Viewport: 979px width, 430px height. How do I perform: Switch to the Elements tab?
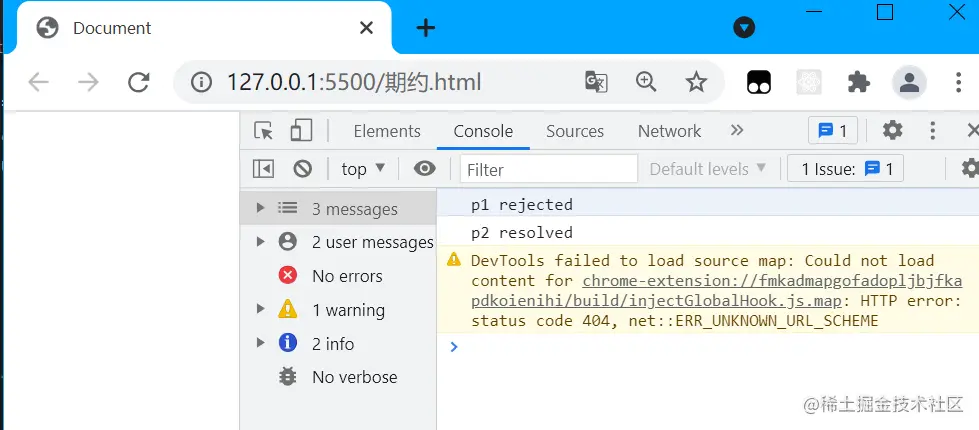click(387, 131)
